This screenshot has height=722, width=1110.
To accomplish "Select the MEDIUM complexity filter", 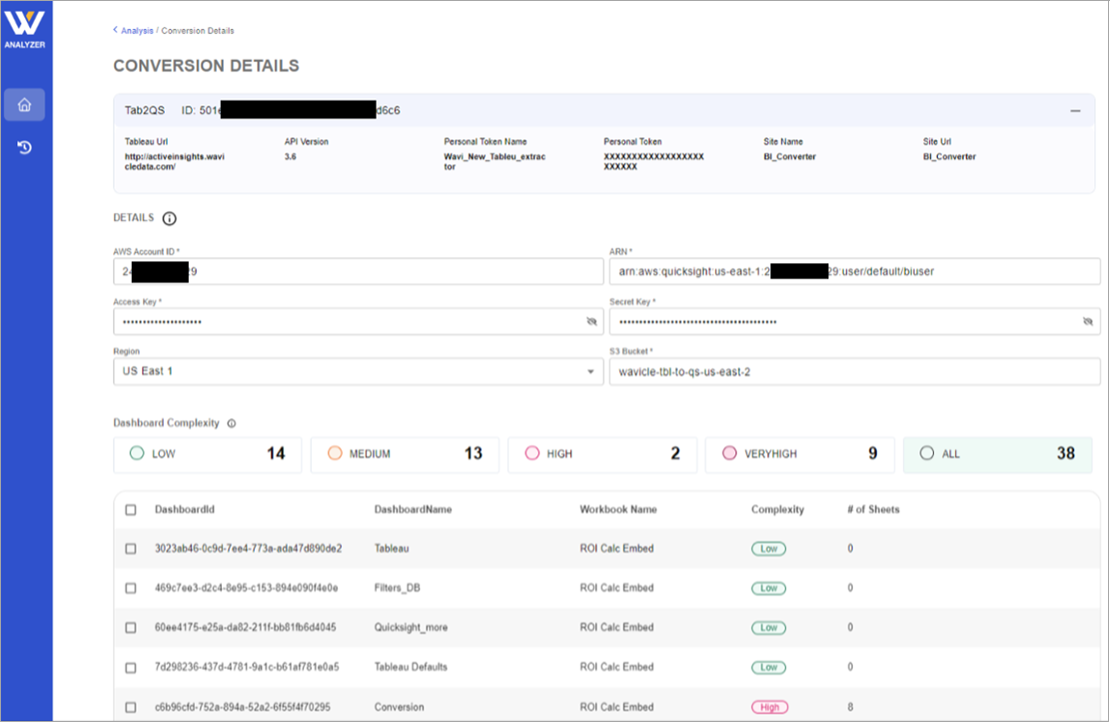I will pyautogui.click(x=405, y=454).
